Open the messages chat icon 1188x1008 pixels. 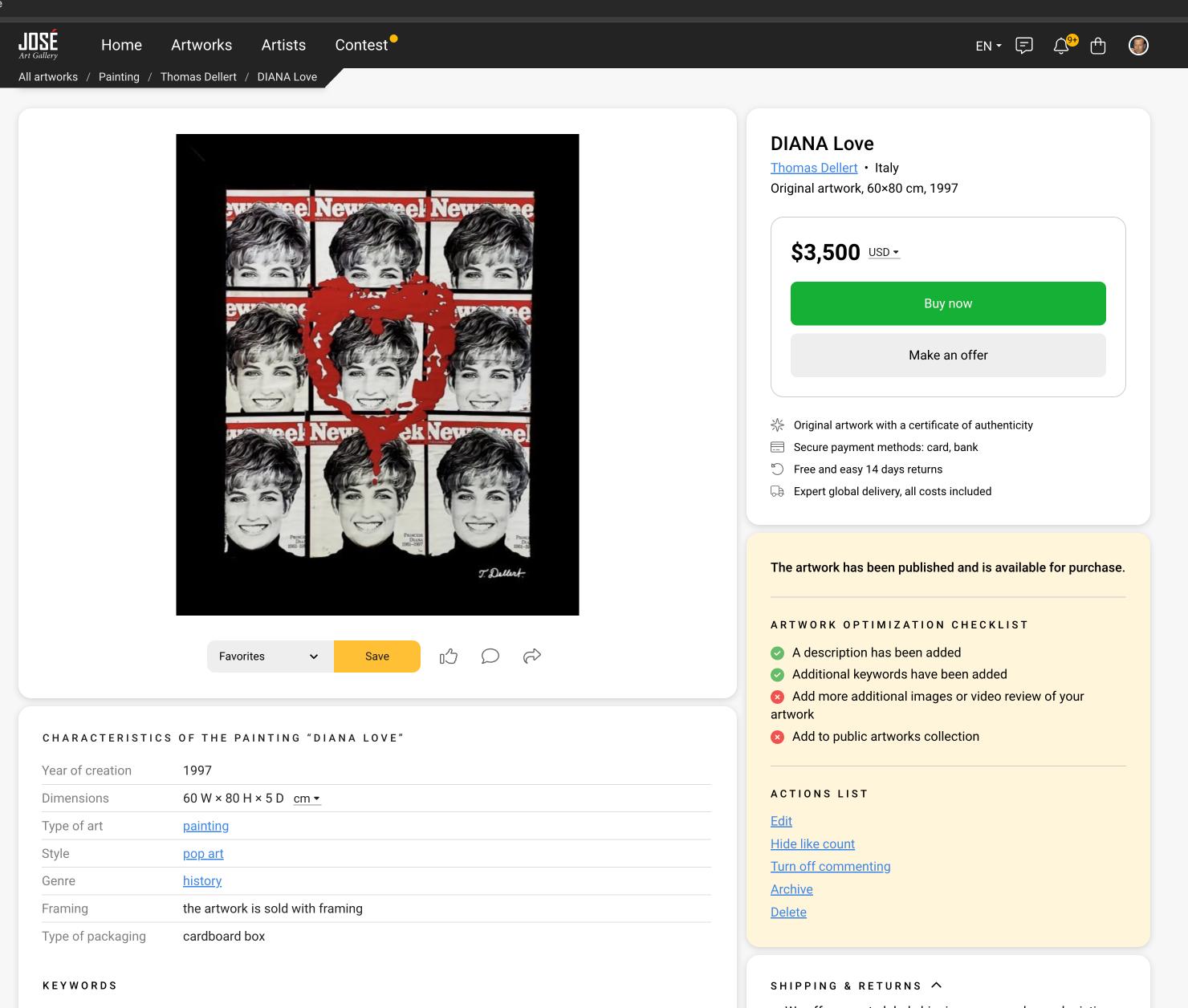point(1023,46)
